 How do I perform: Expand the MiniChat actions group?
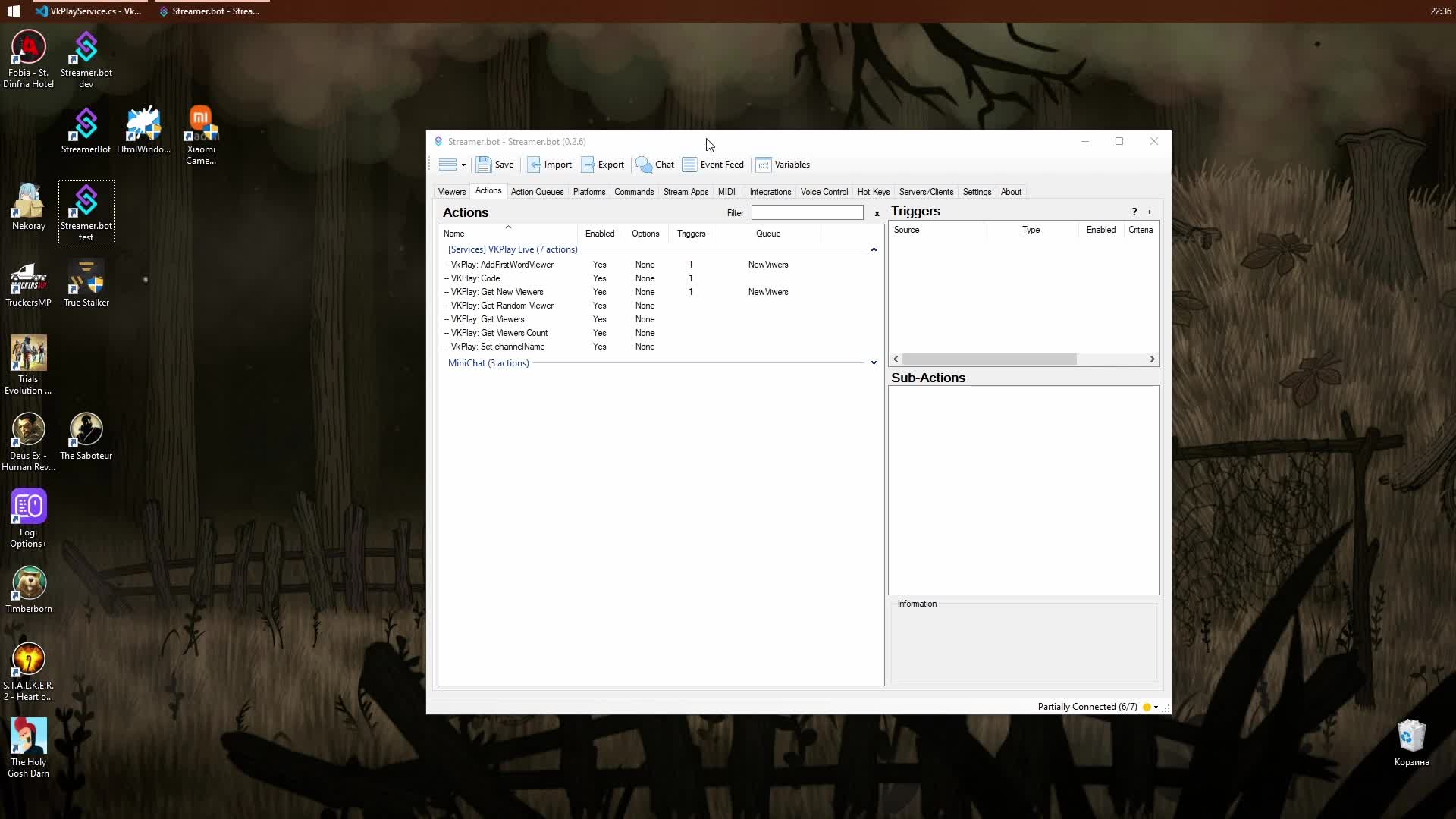[x=874, y=363]
